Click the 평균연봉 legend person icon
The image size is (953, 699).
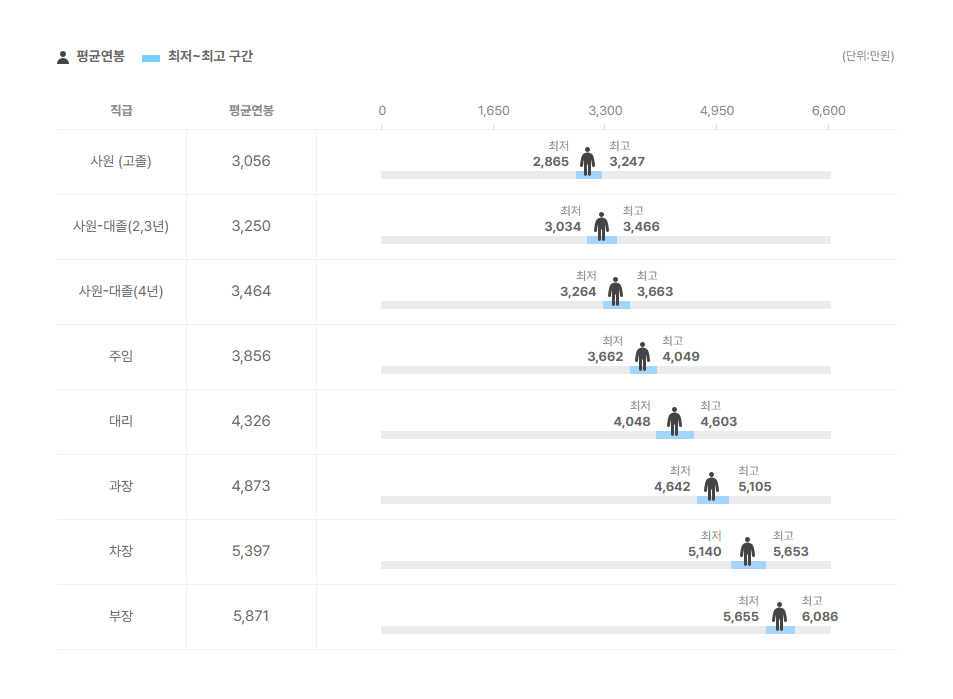pyautogui.click(x=63, y=57)
